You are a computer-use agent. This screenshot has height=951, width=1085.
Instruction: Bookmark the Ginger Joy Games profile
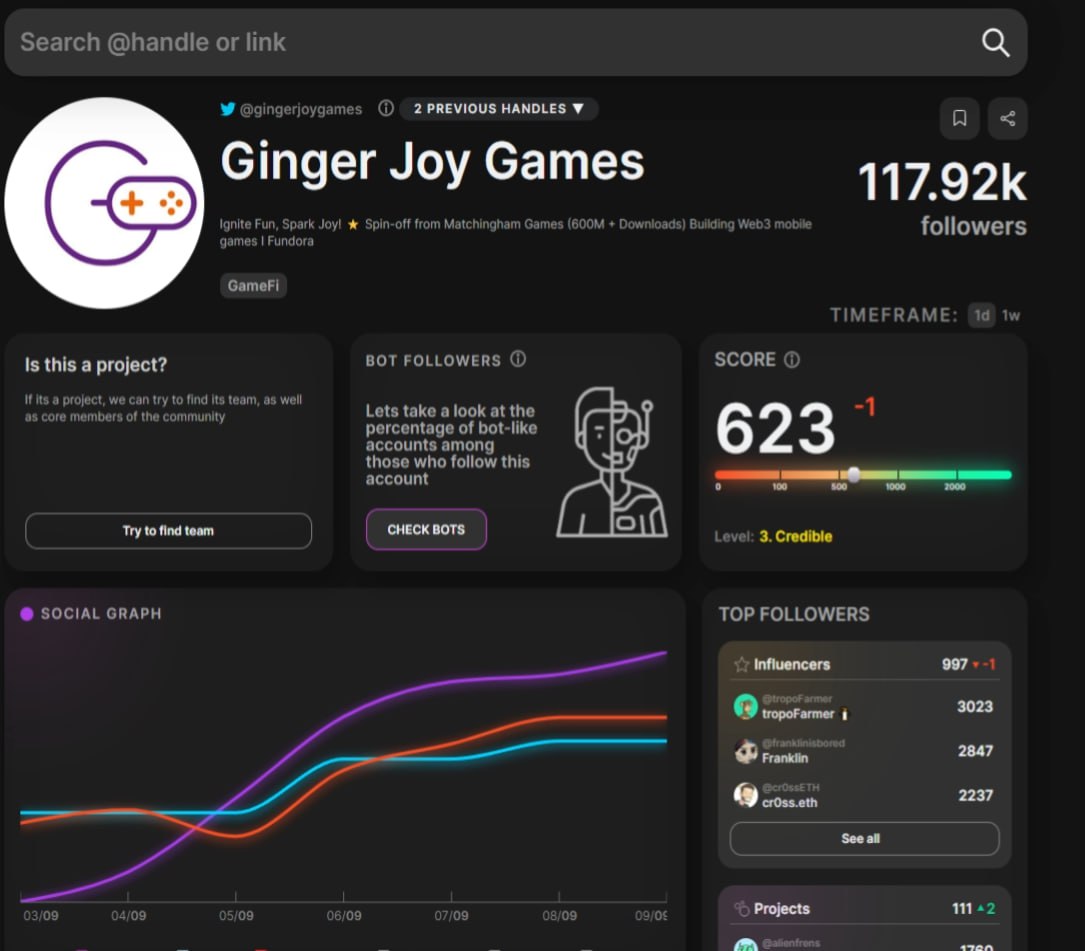coord(959,118)
